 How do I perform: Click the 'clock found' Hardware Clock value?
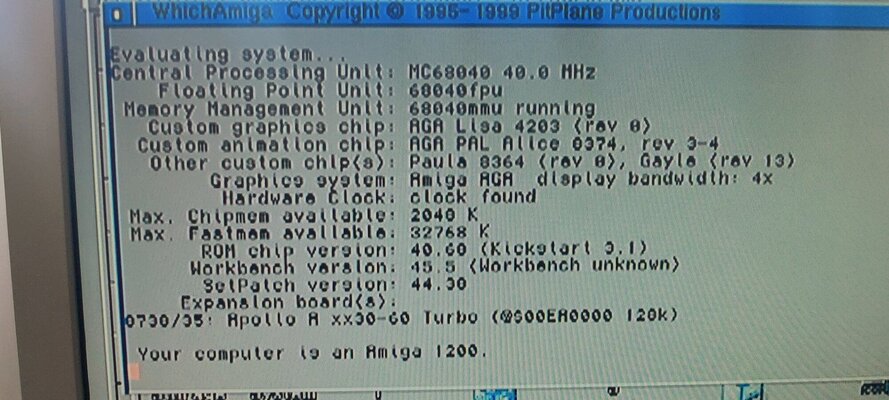(472, 197)
